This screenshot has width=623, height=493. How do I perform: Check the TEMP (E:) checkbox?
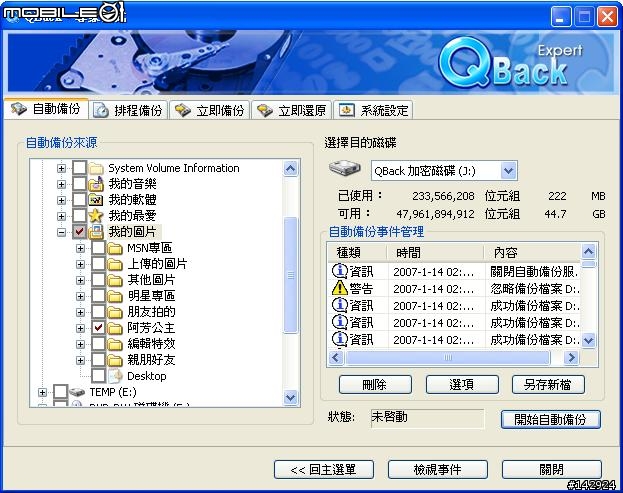point(60,392)
